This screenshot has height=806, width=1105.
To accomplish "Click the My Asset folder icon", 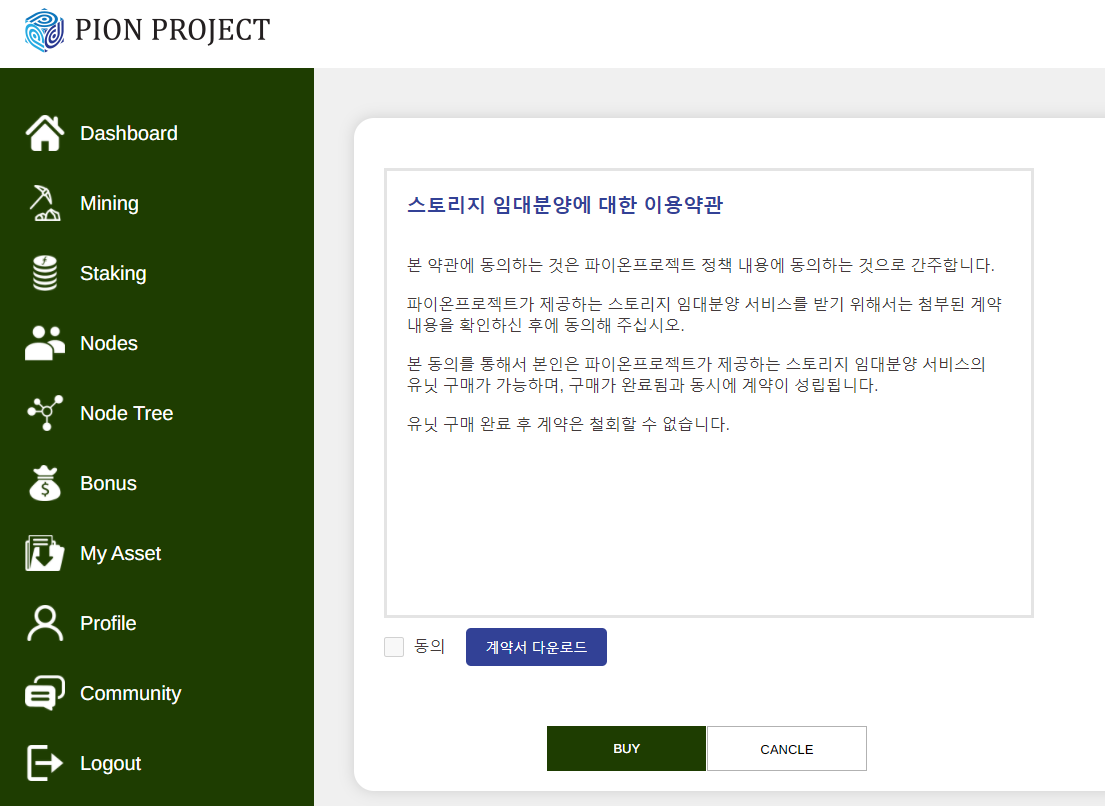I will [x=45, y=553].
